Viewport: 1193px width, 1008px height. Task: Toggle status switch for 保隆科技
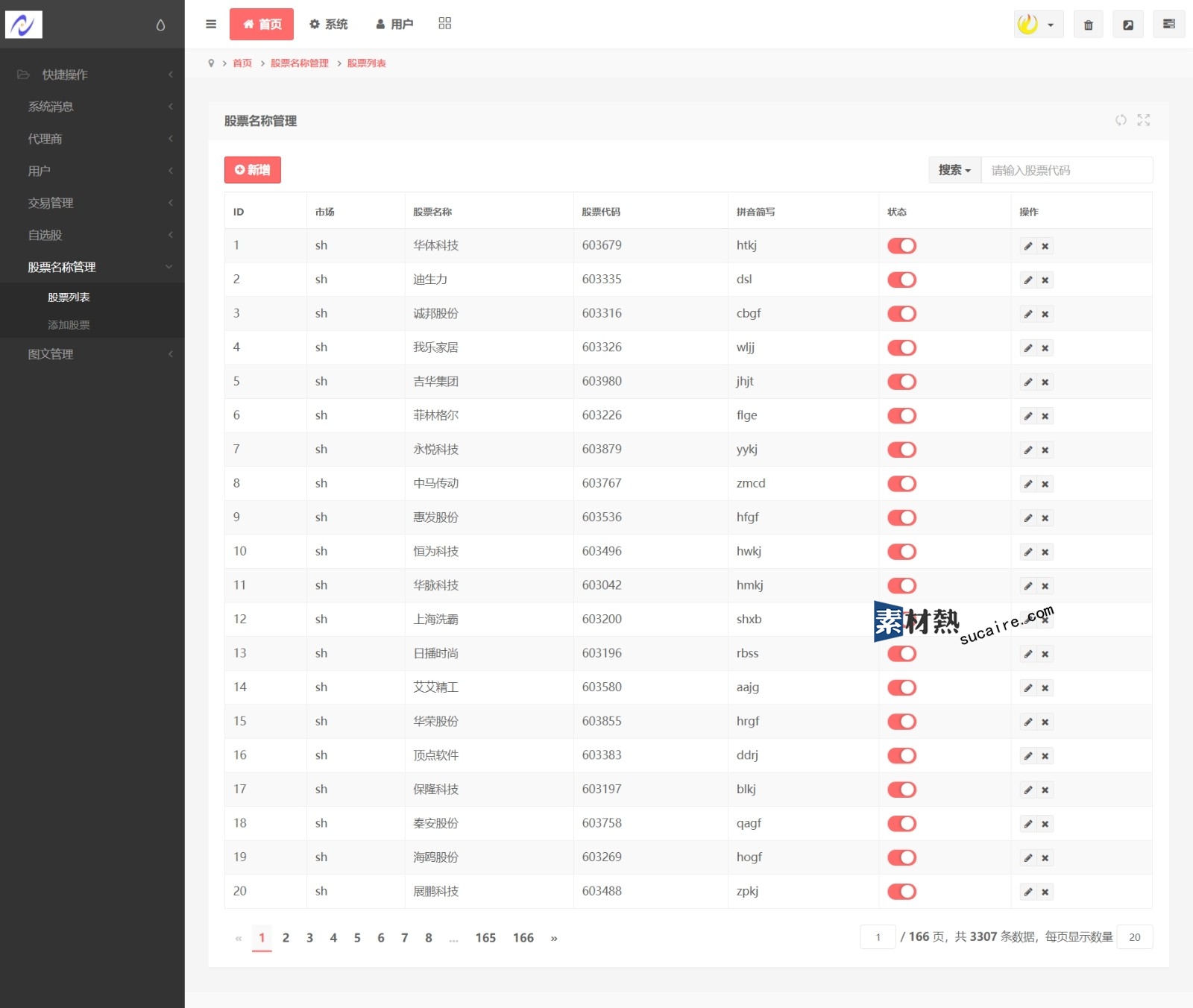coord(901,790)
